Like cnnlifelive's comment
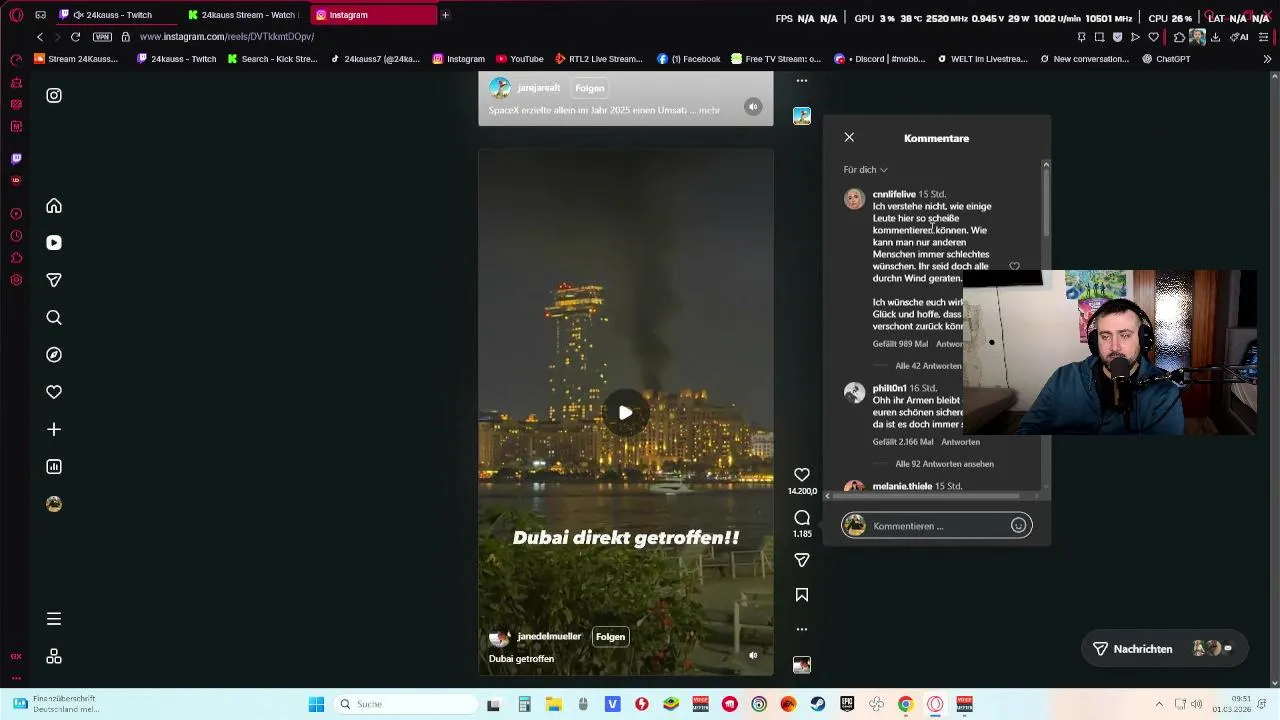 point(1014,267)
